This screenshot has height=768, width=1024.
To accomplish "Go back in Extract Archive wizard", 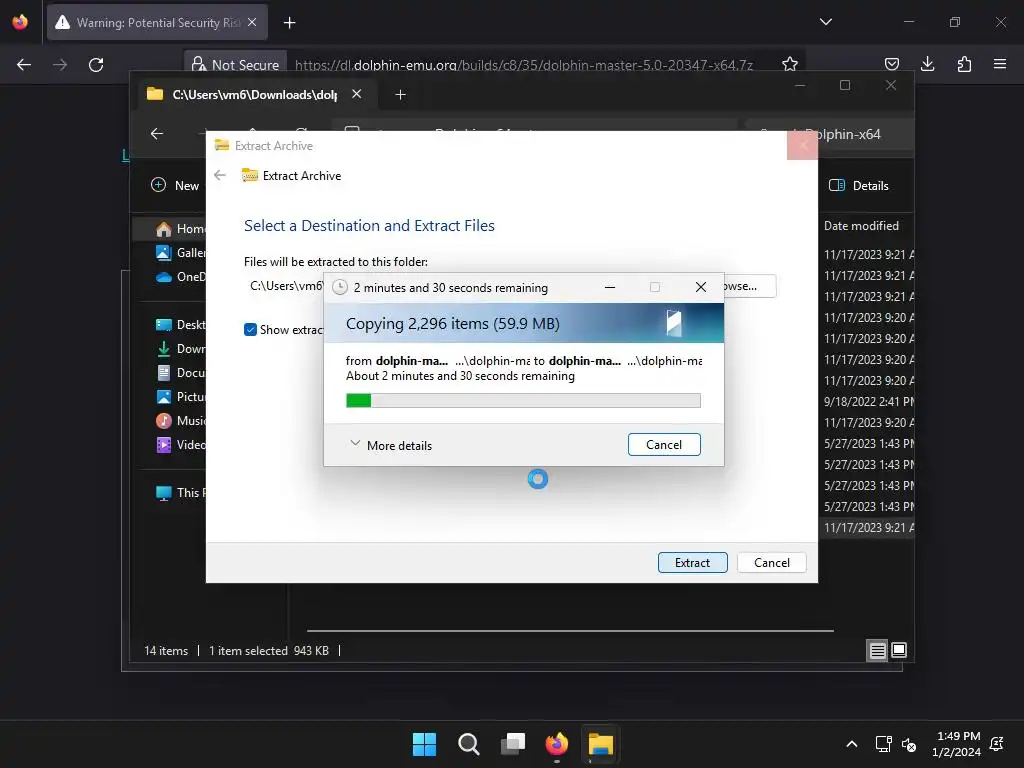I will click(x=220, y=175).
